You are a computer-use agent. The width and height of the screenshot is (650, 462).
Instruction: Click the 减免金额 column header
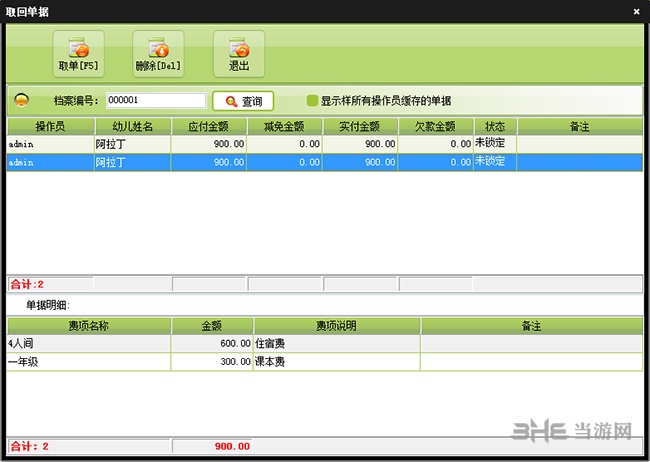pos(284,126)
